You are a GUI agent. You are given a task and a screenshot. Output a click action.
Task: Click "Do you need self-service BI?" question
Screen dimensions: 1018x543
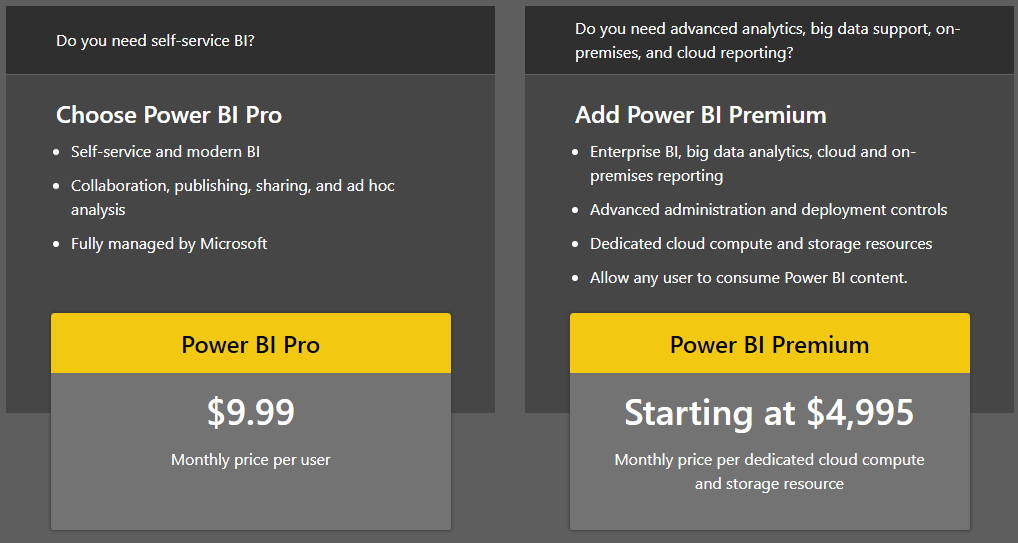coord(162,41)
